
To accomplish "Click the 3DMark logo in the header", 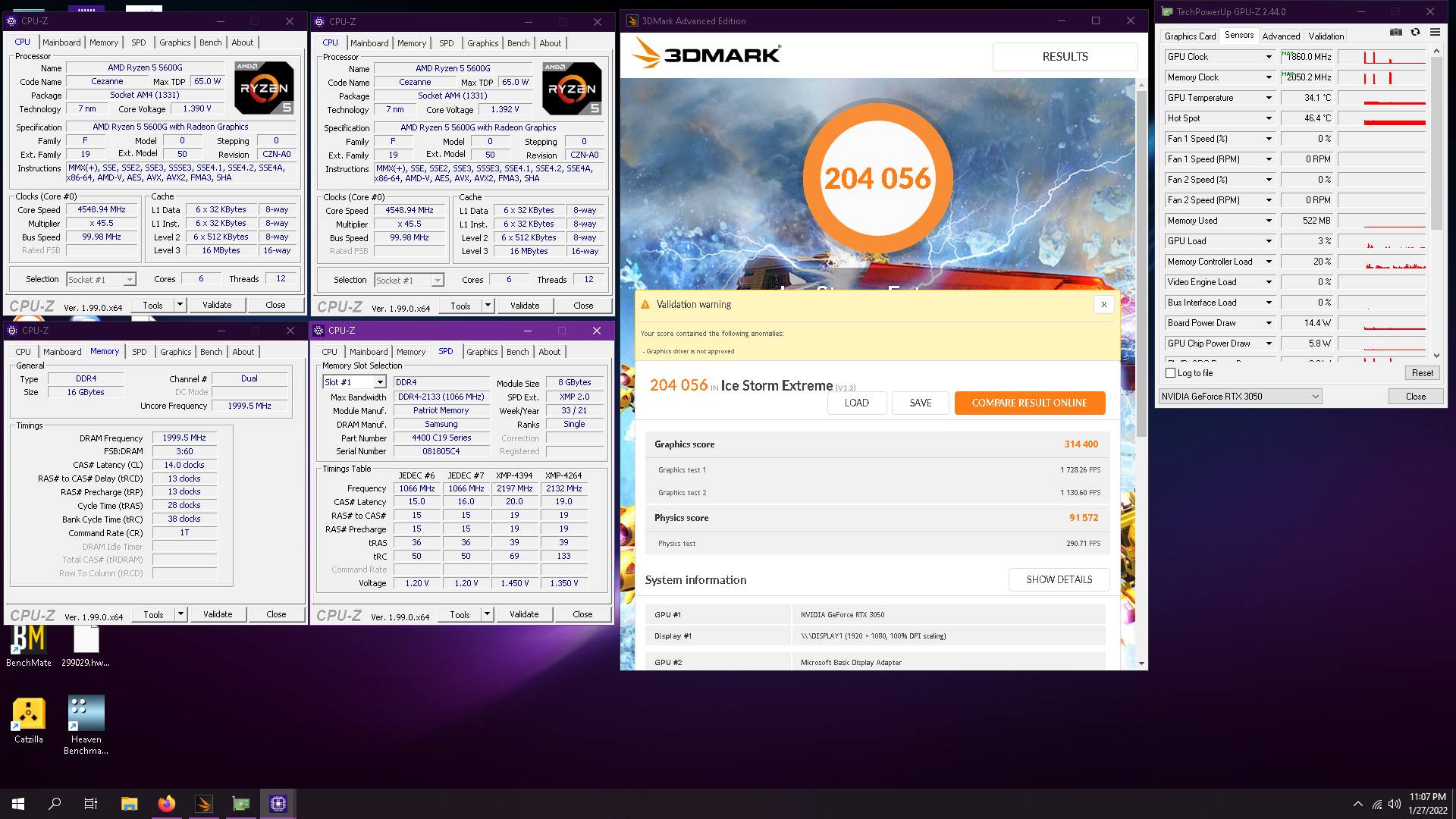I will point(707,54).
